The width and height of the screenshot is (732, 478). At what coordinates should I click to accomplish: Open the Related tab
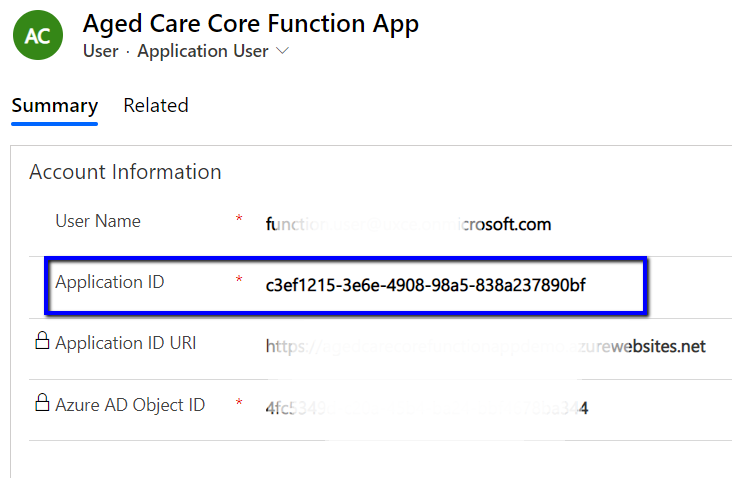click(x=156, y=106)
